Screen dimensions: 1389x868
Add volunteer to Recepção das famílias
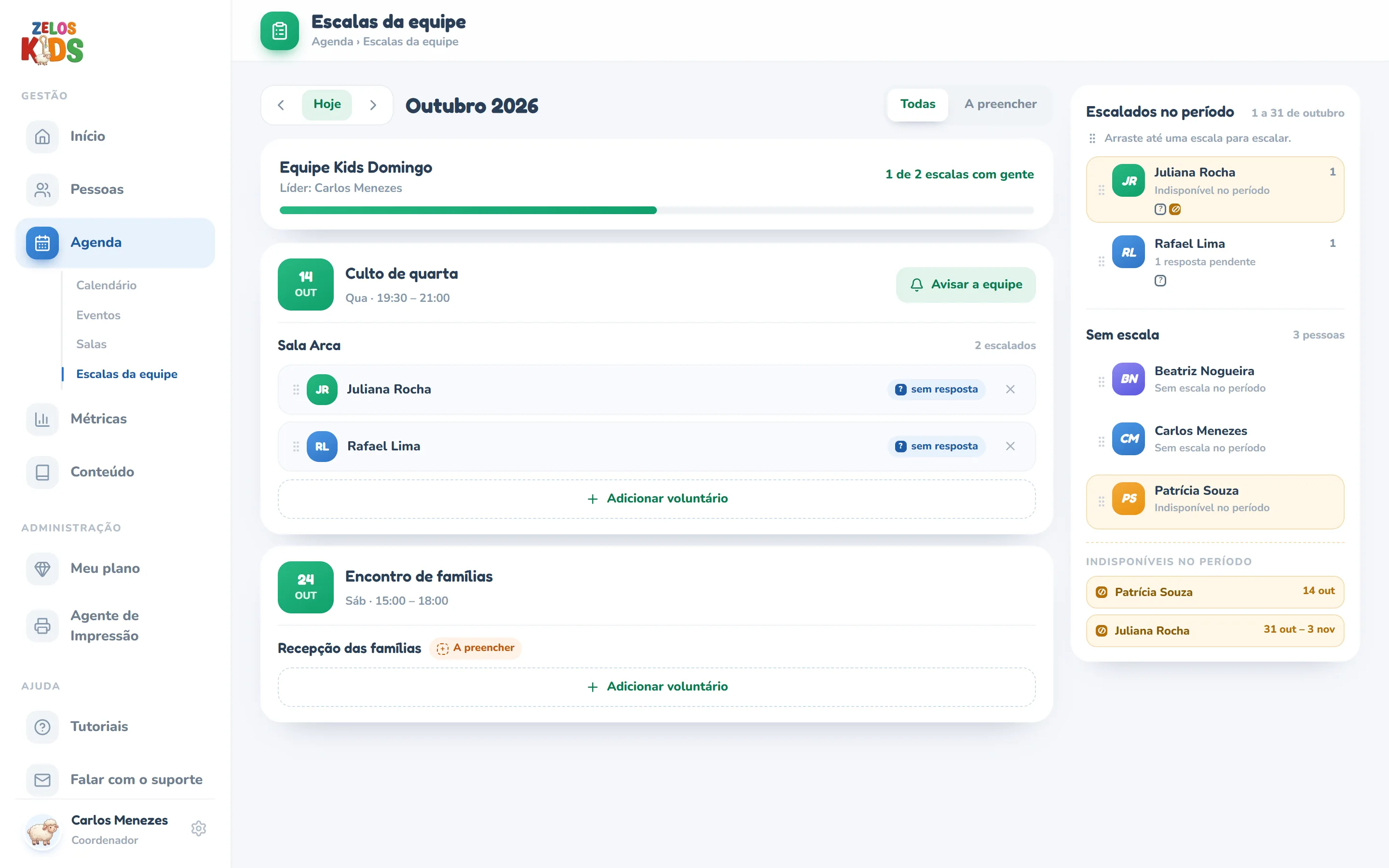[656, 687]
